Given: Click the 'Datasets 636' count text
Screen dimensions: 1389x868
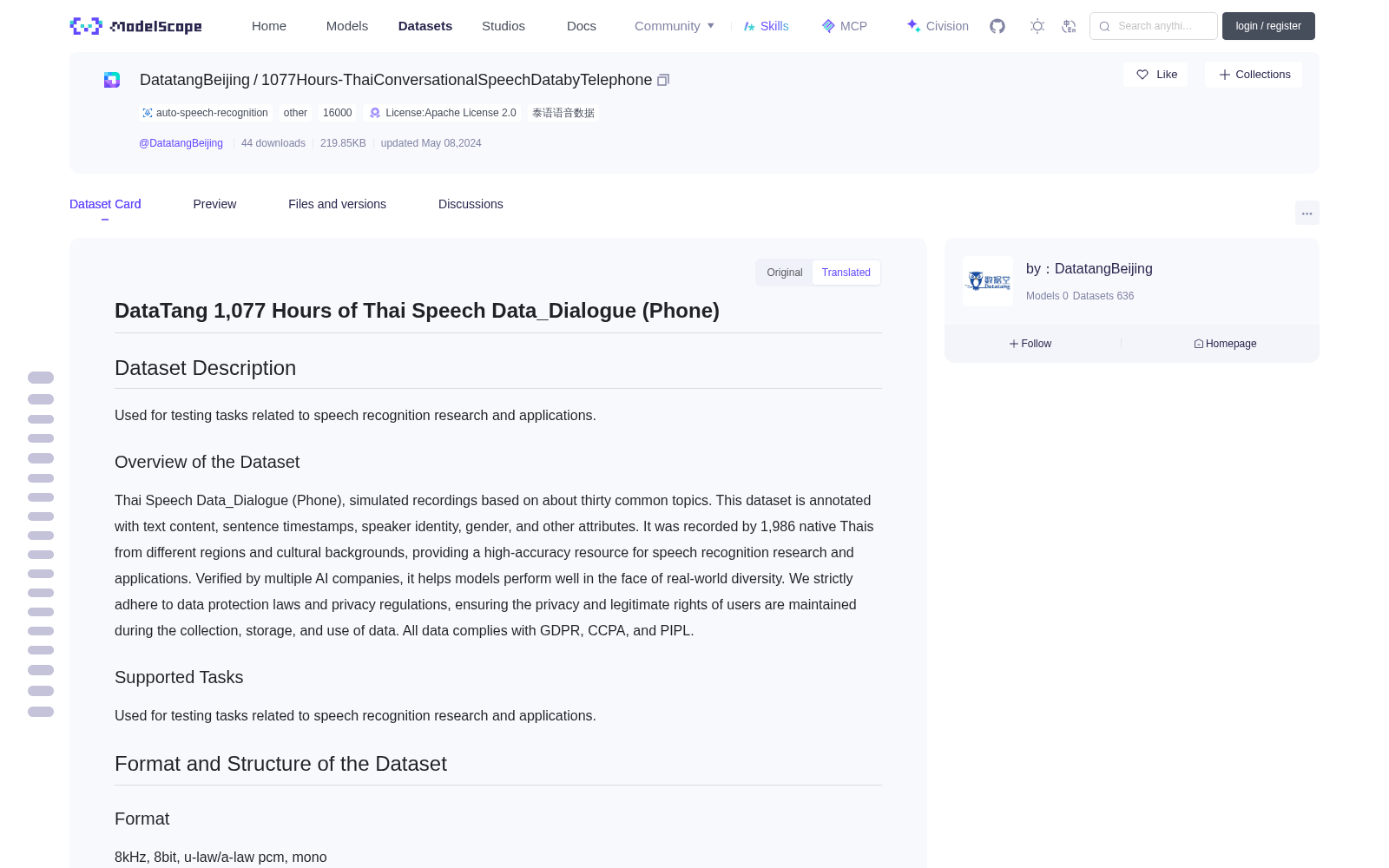Looking at the screenshot, I should pos(1103,296).
